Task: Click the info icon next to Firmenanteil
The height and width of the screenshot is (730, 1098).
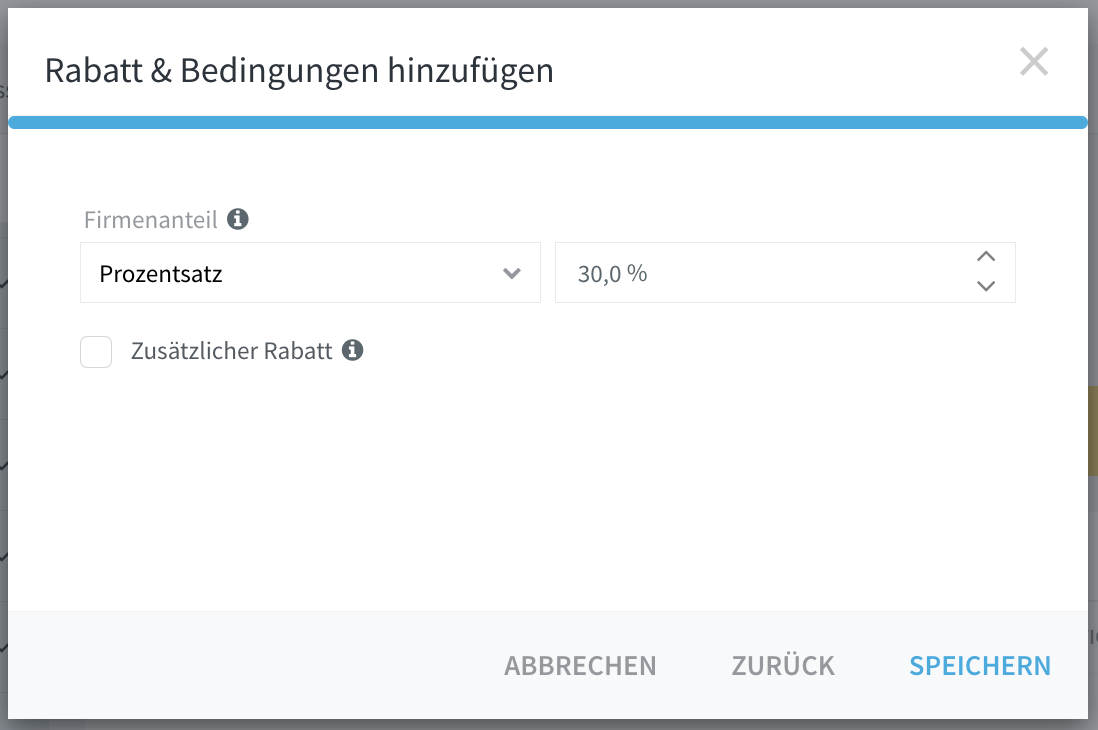Action: (238, 219)
